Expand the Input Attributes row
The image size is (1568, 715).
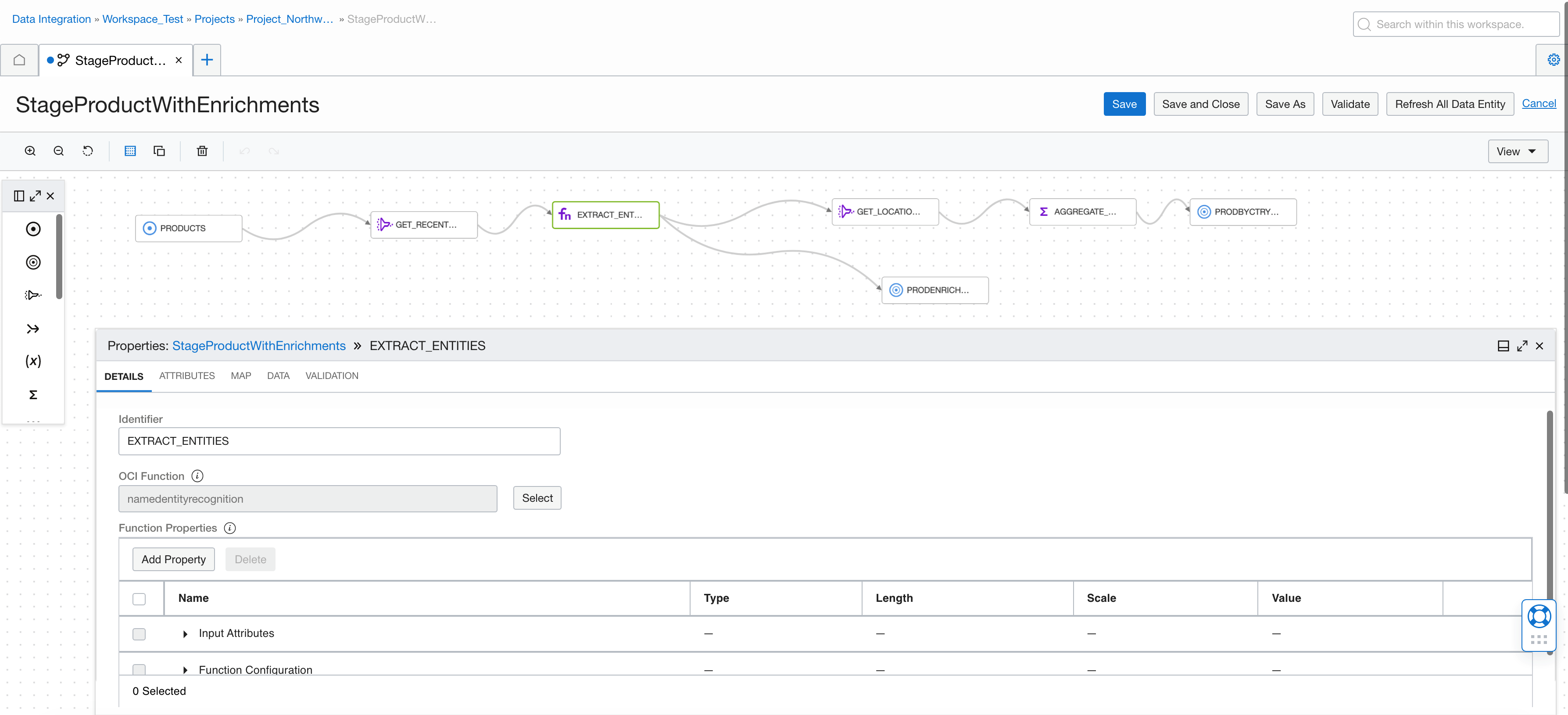click(186, 633)
